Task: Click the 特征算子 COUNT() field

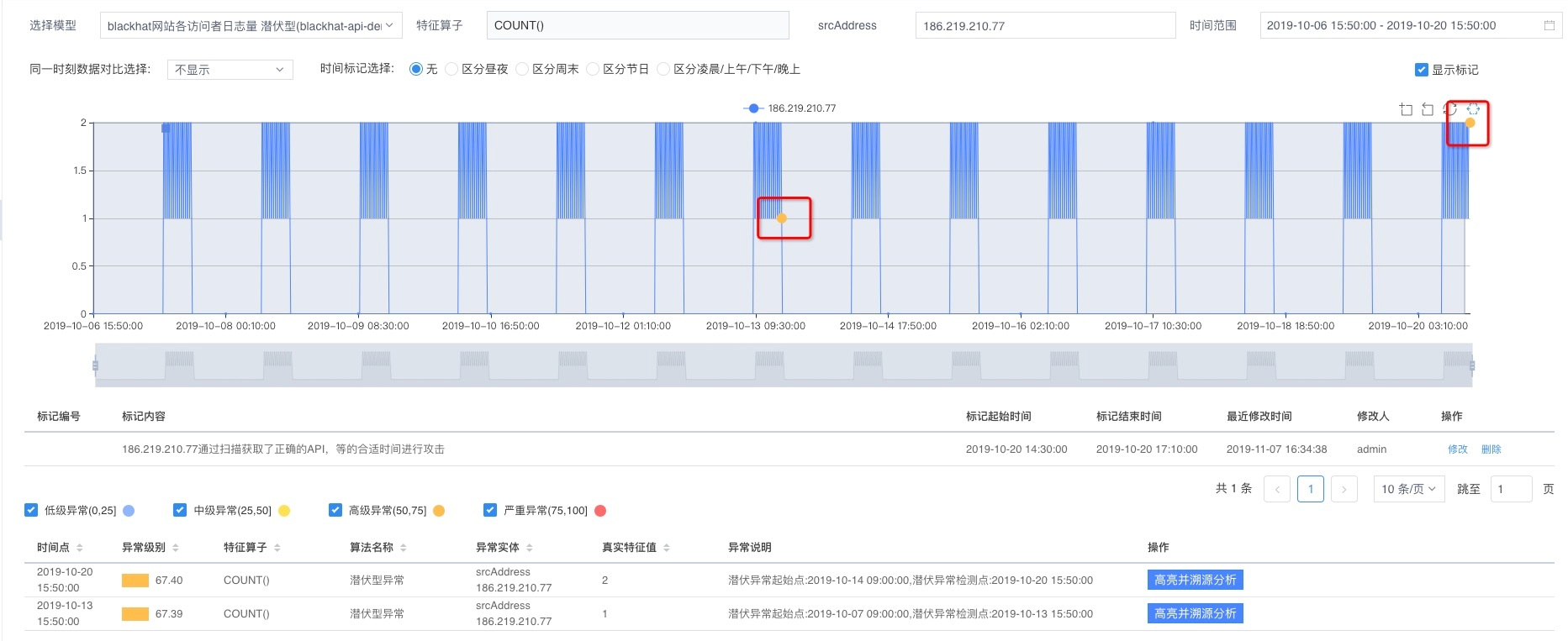Action: tap(637, 25)
